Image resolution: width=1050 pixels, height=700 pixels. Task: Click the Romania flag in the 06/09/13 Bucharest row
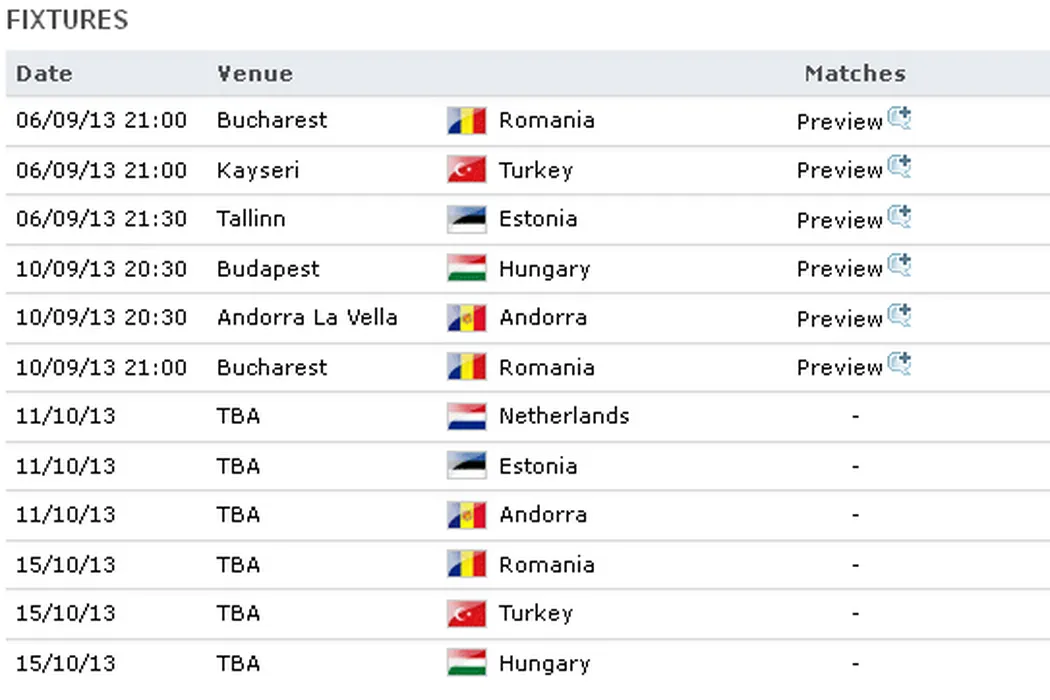[466, 121]
